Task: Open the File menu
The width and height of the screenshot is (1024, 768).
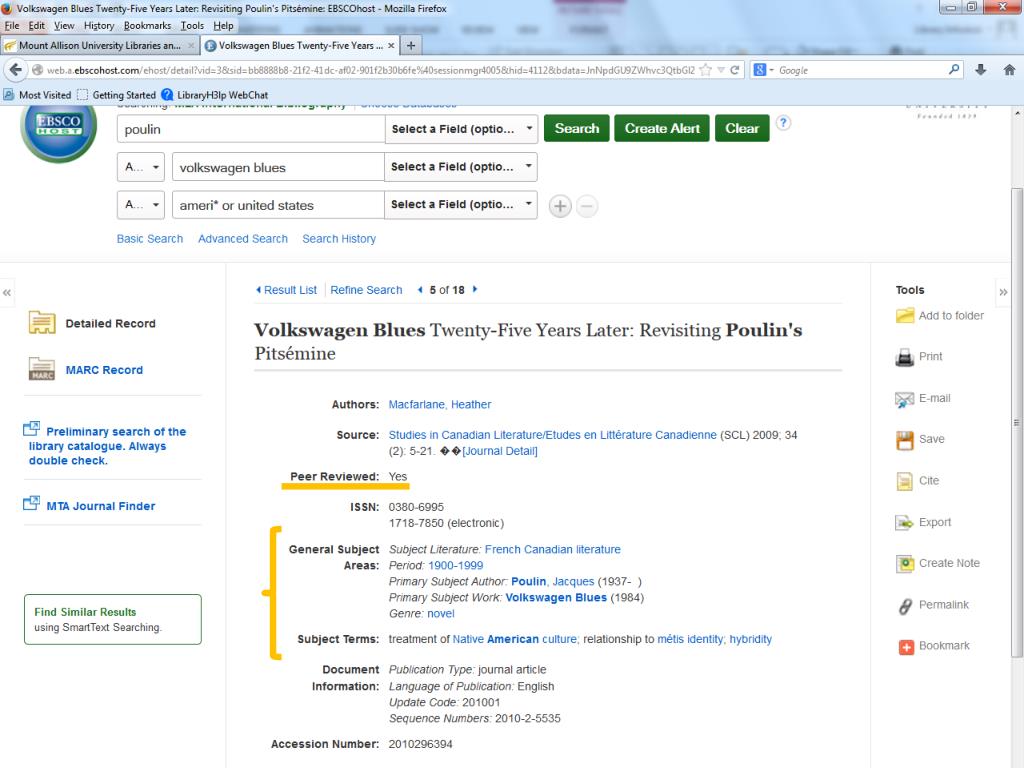Action: click(x=12, y=25)
